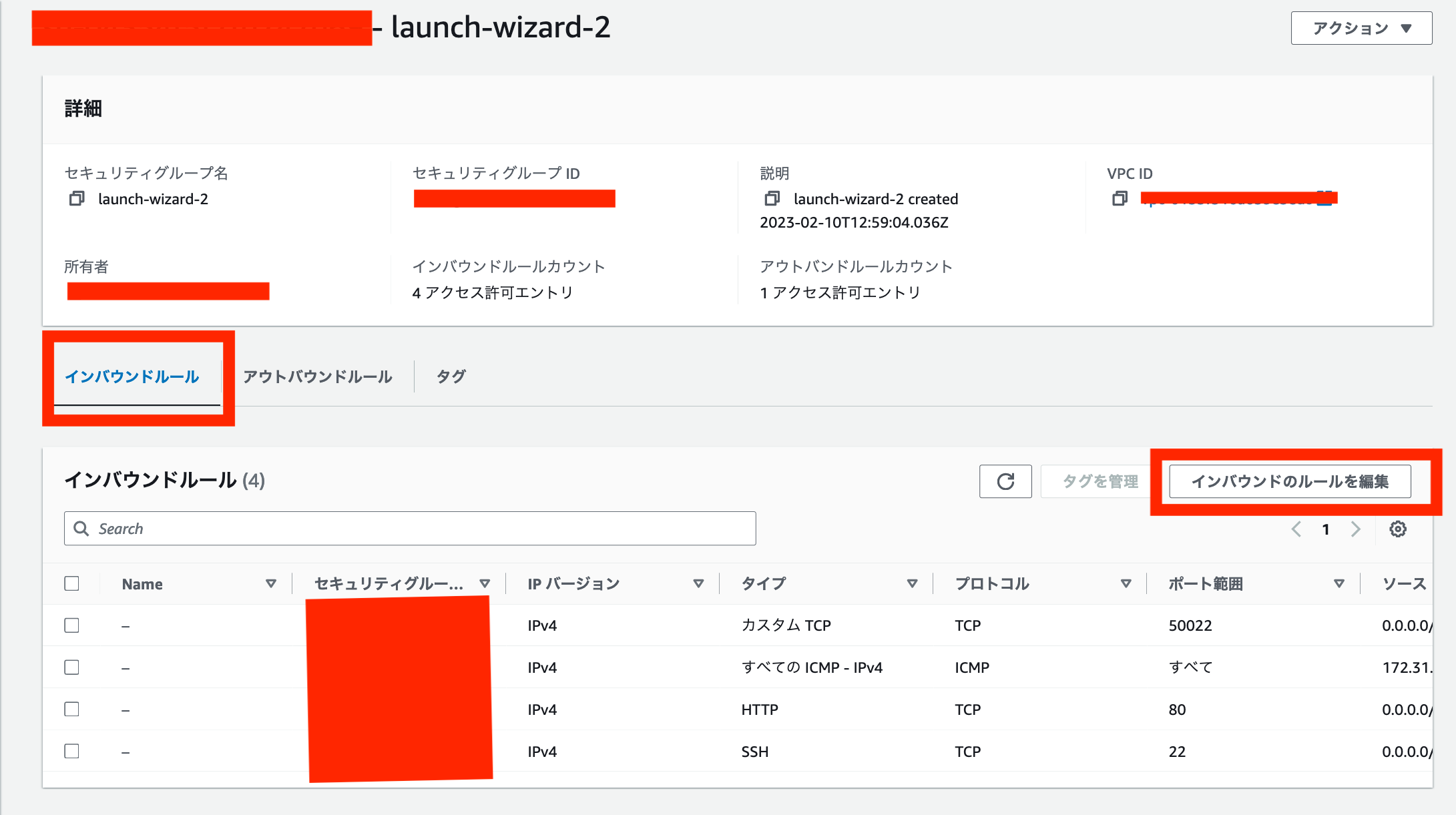Check the SSH port 22 rule checkbox
The image size is (1456, 815).
coord(71,751)
